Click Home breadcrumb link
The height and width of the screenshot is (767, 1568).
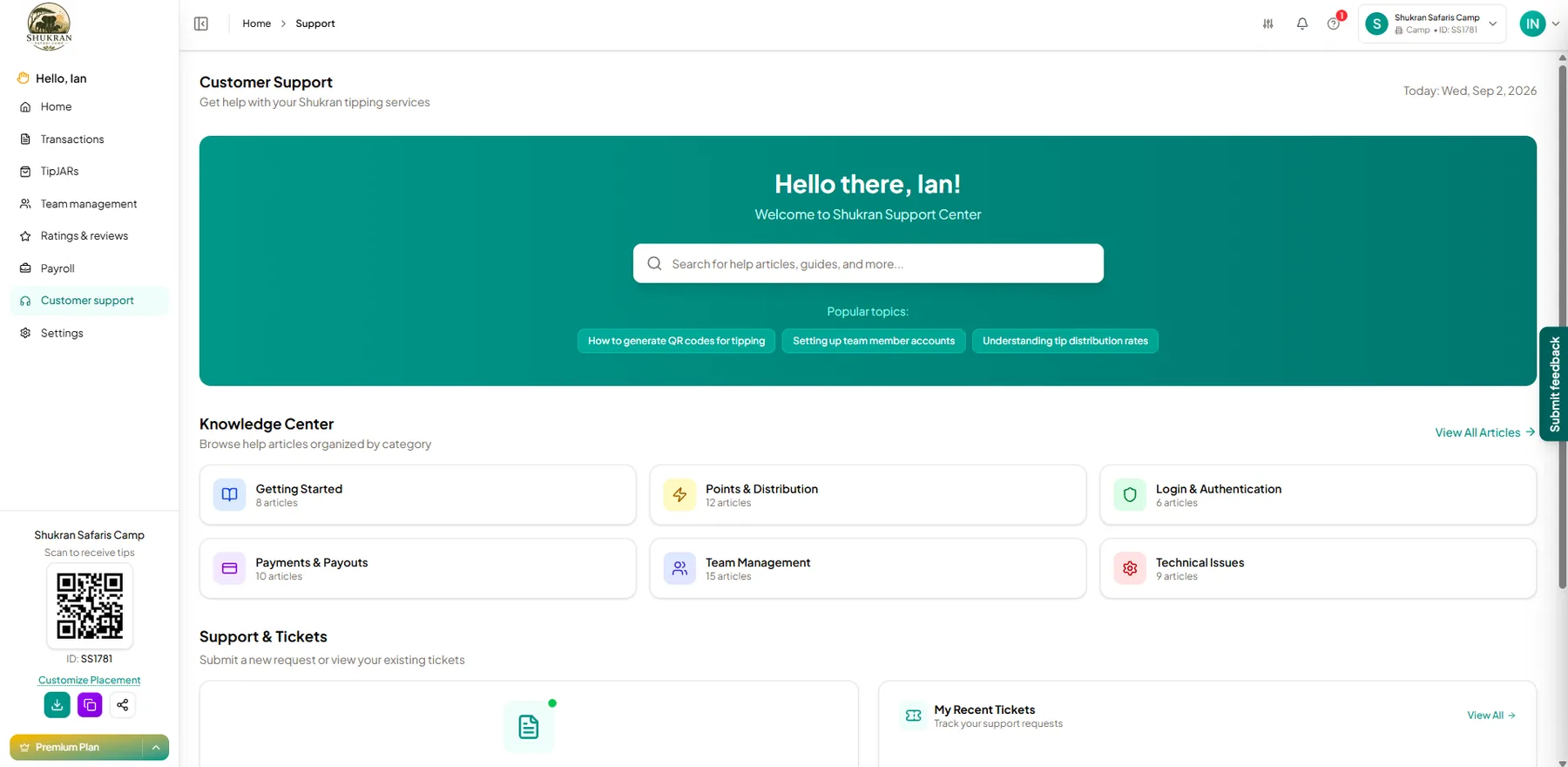256,24
